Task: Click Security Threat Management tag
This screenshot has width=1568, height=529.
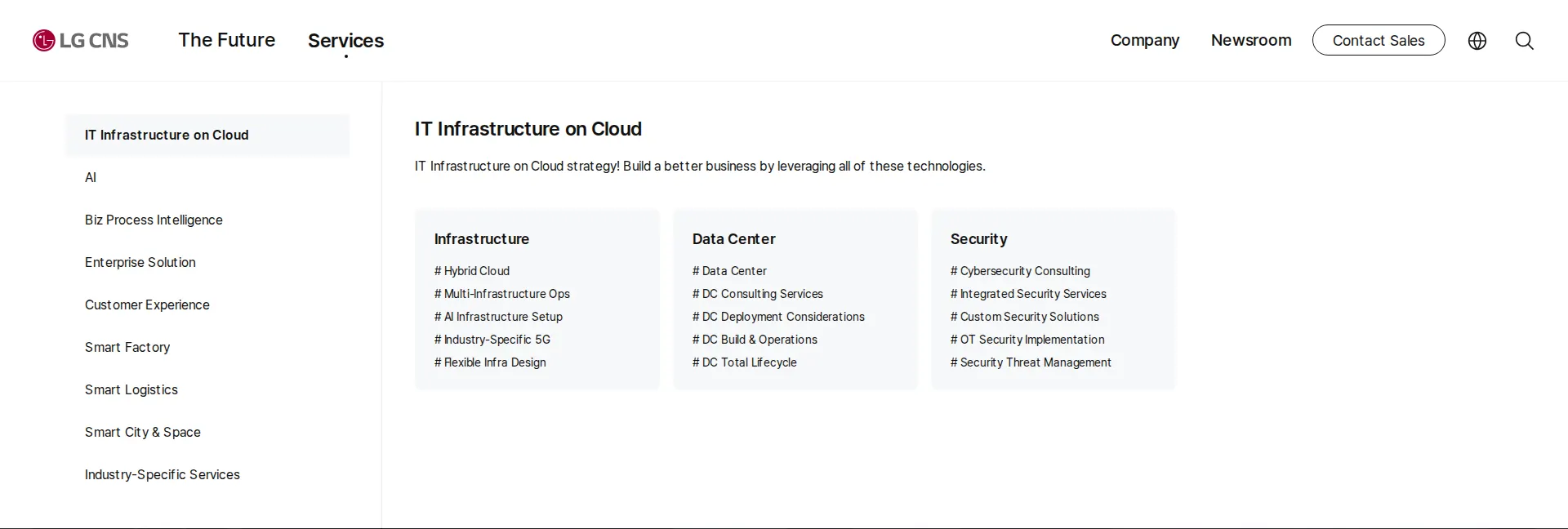Action: click(1031, 362)
